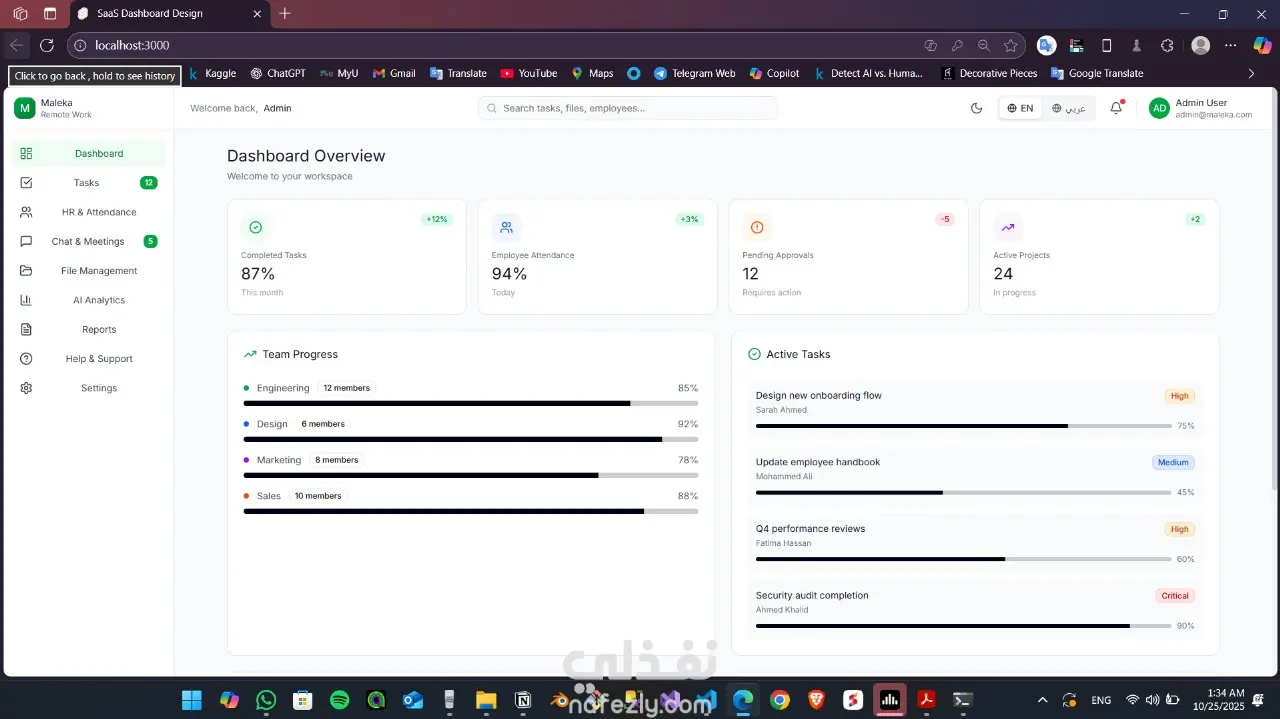1280x719 pixels.
Task: Click the Help & Support question icon
Action: pyautogui.click(x=26, y=359)
